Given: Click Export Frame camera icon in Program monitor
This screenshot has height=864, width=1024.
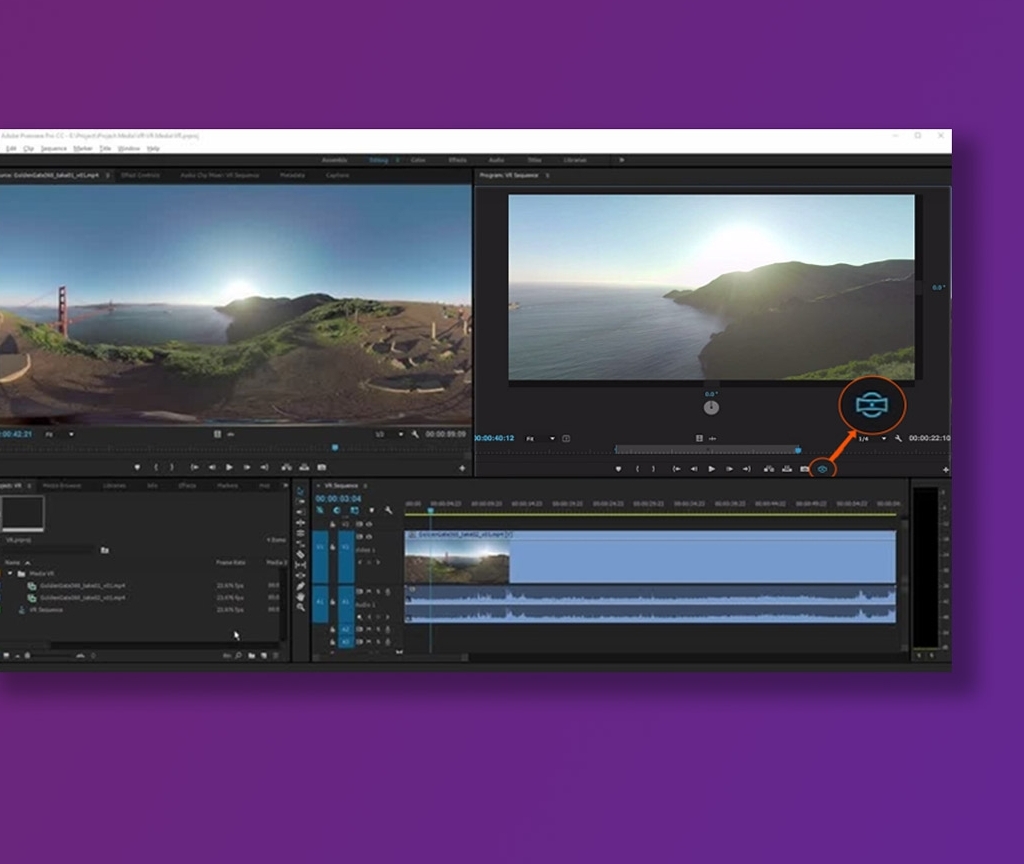Looking at the screenshot, I should 804,468.
